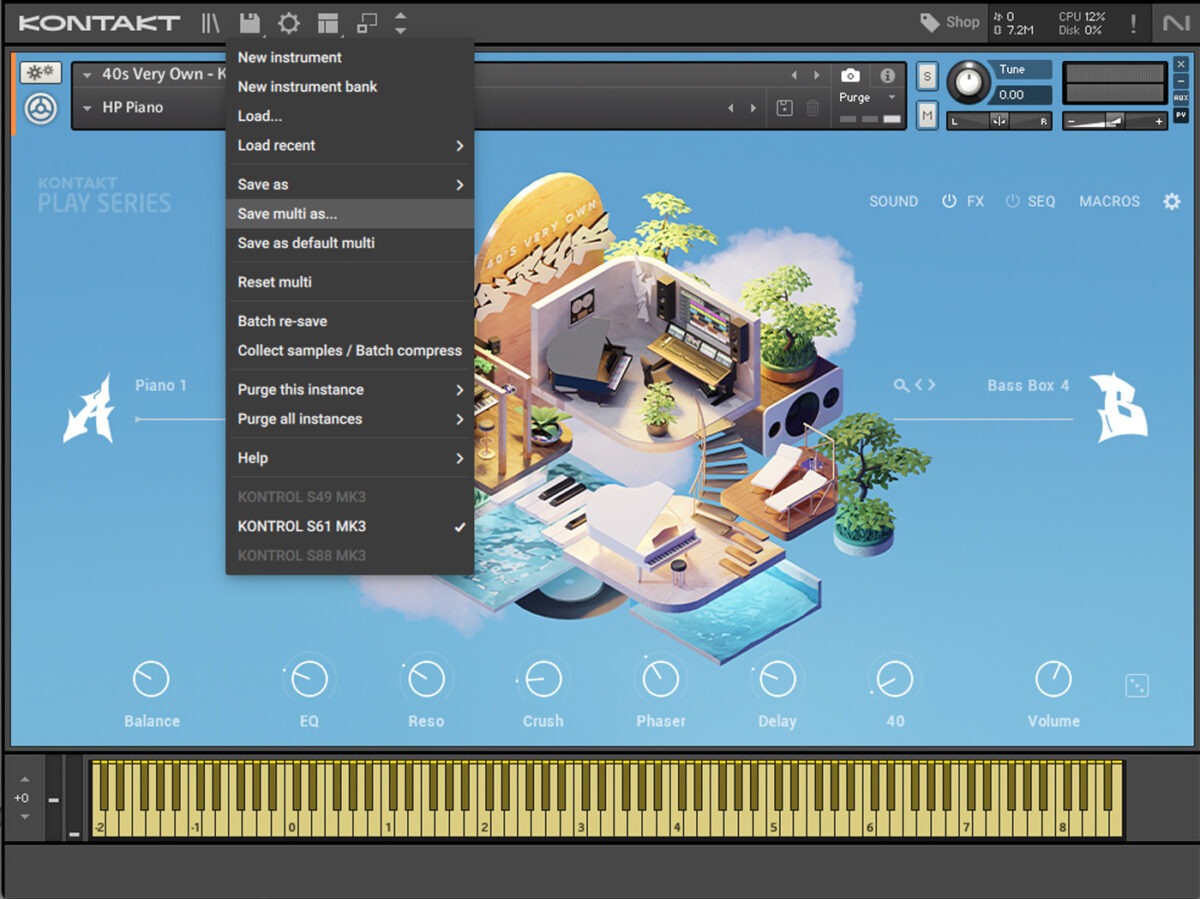Choose Save as default multi

(x=350, y=243)
